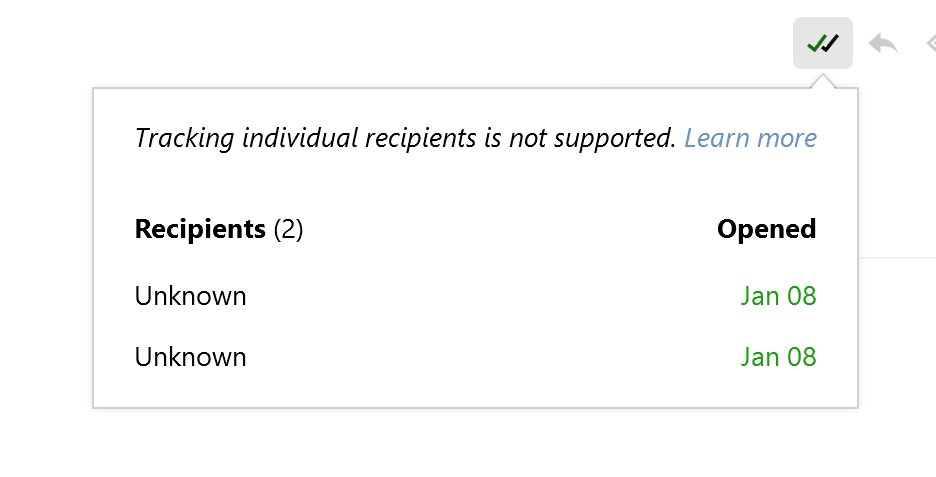Click the Opened column header
Viewport: 936px width, 477px height.
coord(766,229)
